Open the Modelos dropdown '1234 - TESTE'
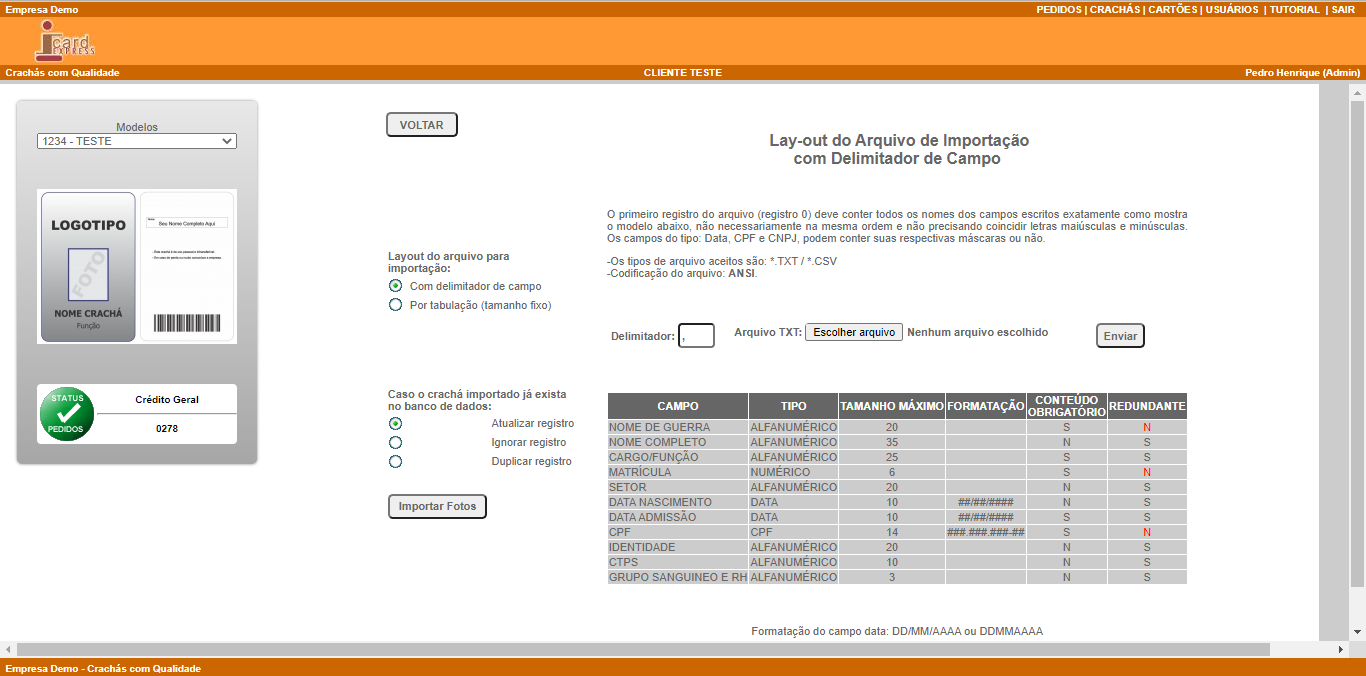Screen dimensions: 1366x676 tap(137, 141)
